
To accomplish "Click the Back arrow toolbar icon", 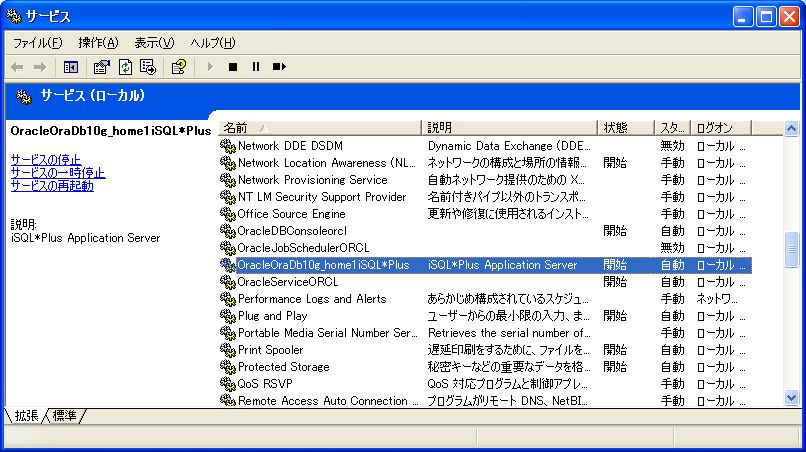I will click(x=17, y=67).
